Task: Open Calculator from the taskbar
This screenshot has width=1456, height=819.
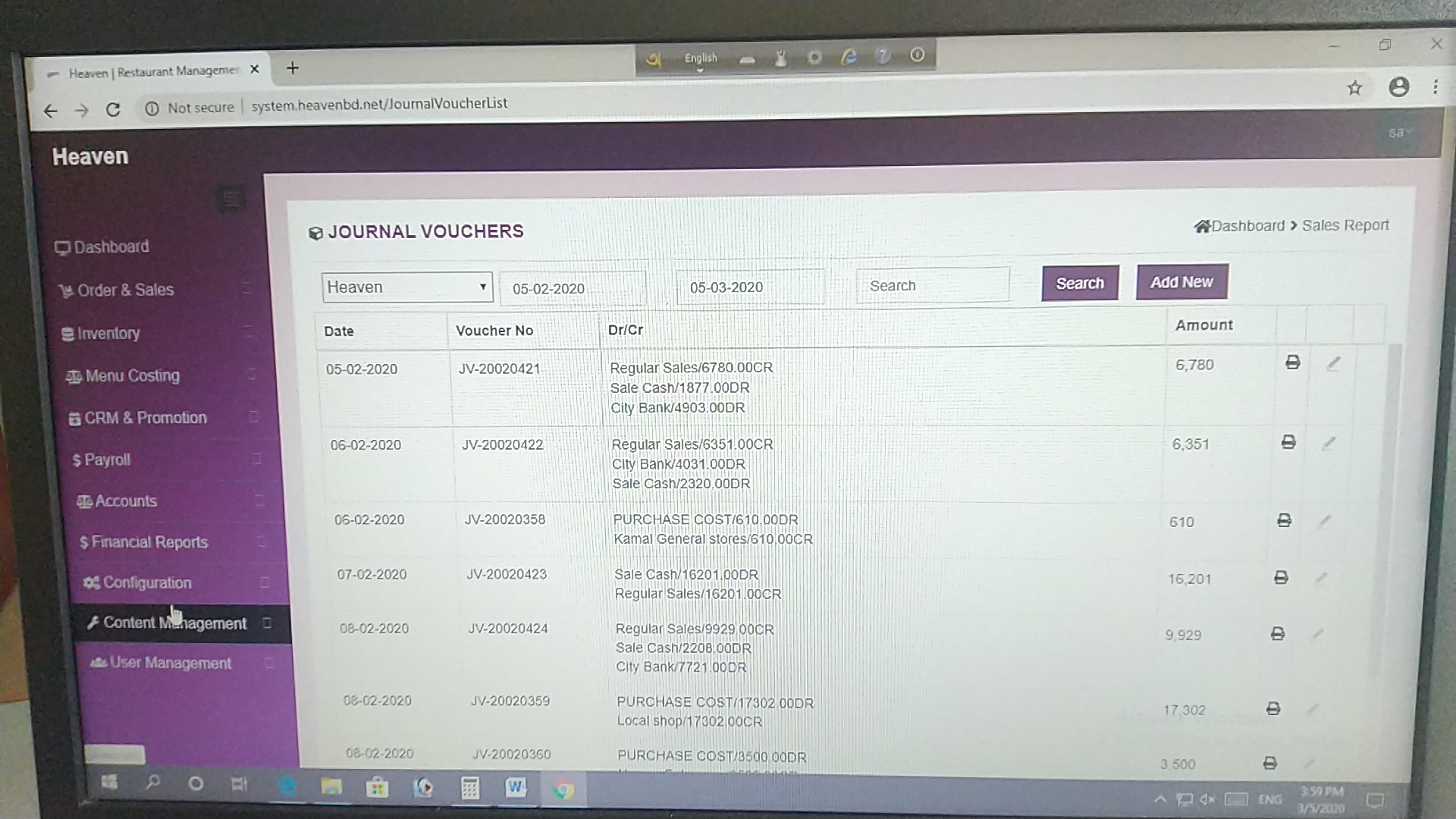Action: [x=469, y=789]
